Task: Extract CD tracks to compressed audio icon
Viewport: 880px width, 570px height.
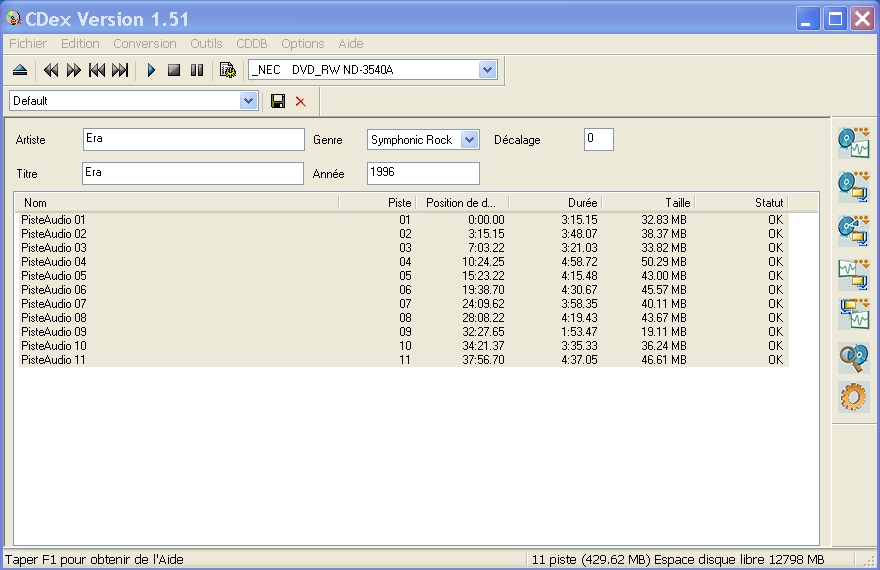Action: pyautogui.click(x=854, y=187)
